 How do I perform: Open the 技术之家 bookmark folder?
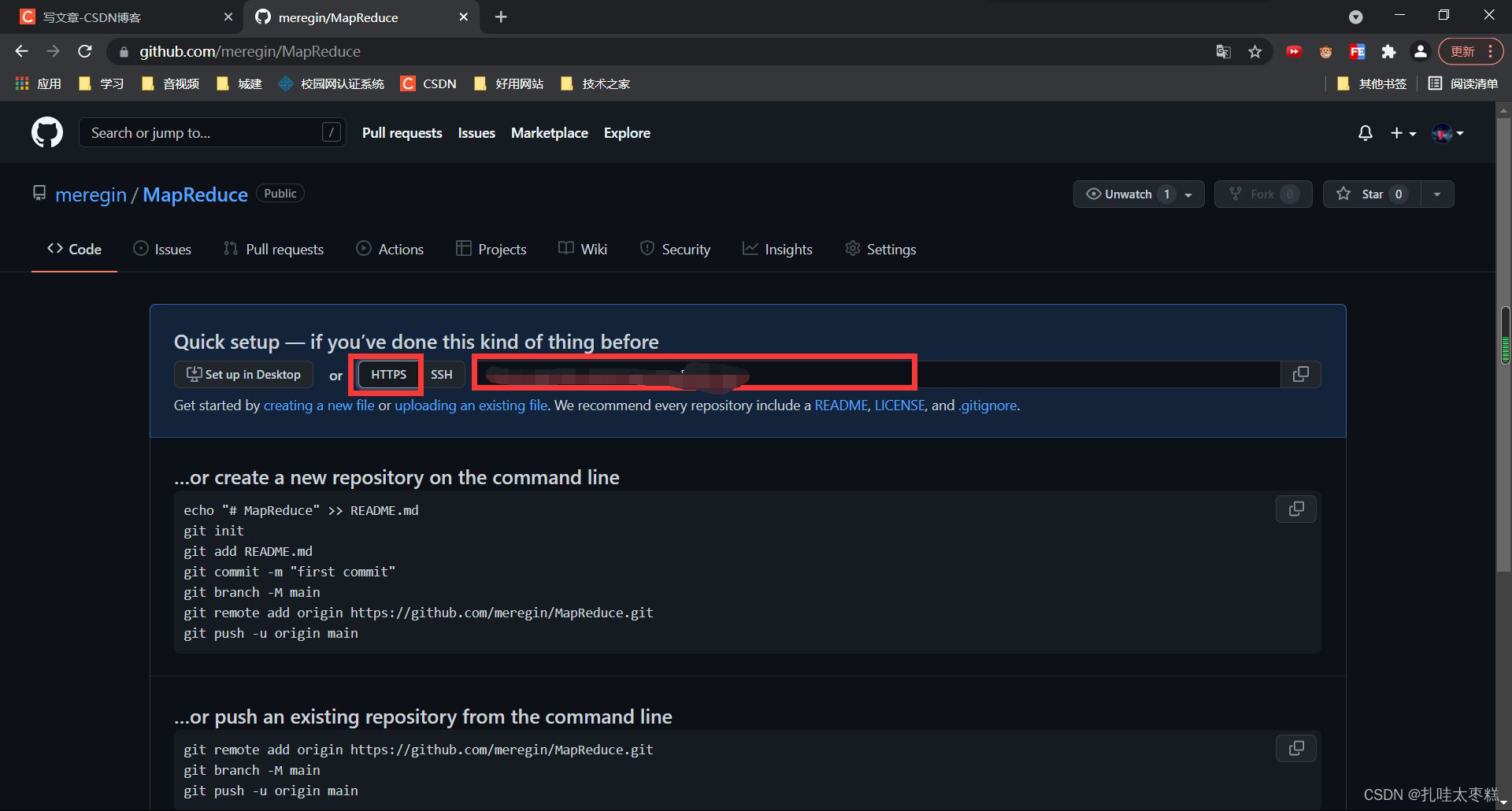coord(595,83)
